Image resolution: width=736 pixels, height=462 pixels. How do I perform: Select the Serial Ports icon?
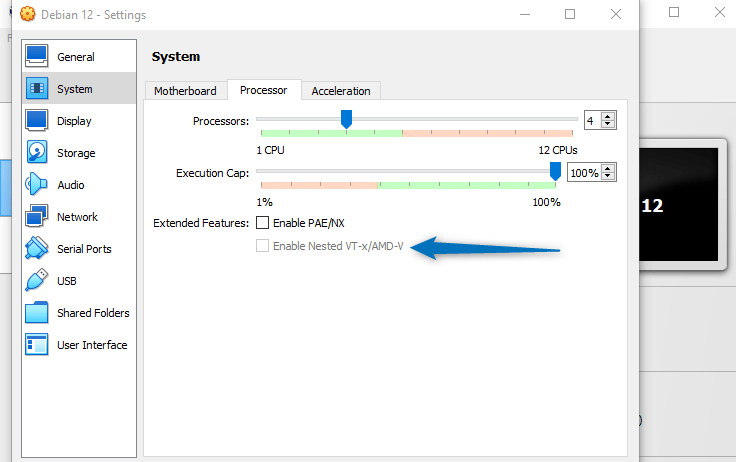(37, 249)
